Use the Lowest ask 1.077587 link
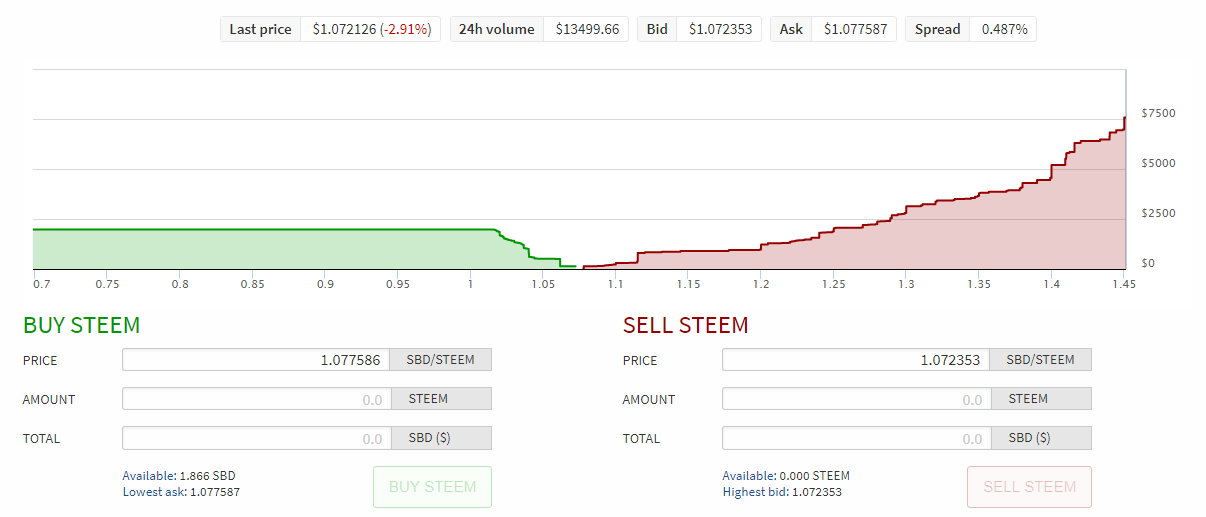The height and width of the screenshot is (517, 1206). pyautogui.click(x=181, y=492)
